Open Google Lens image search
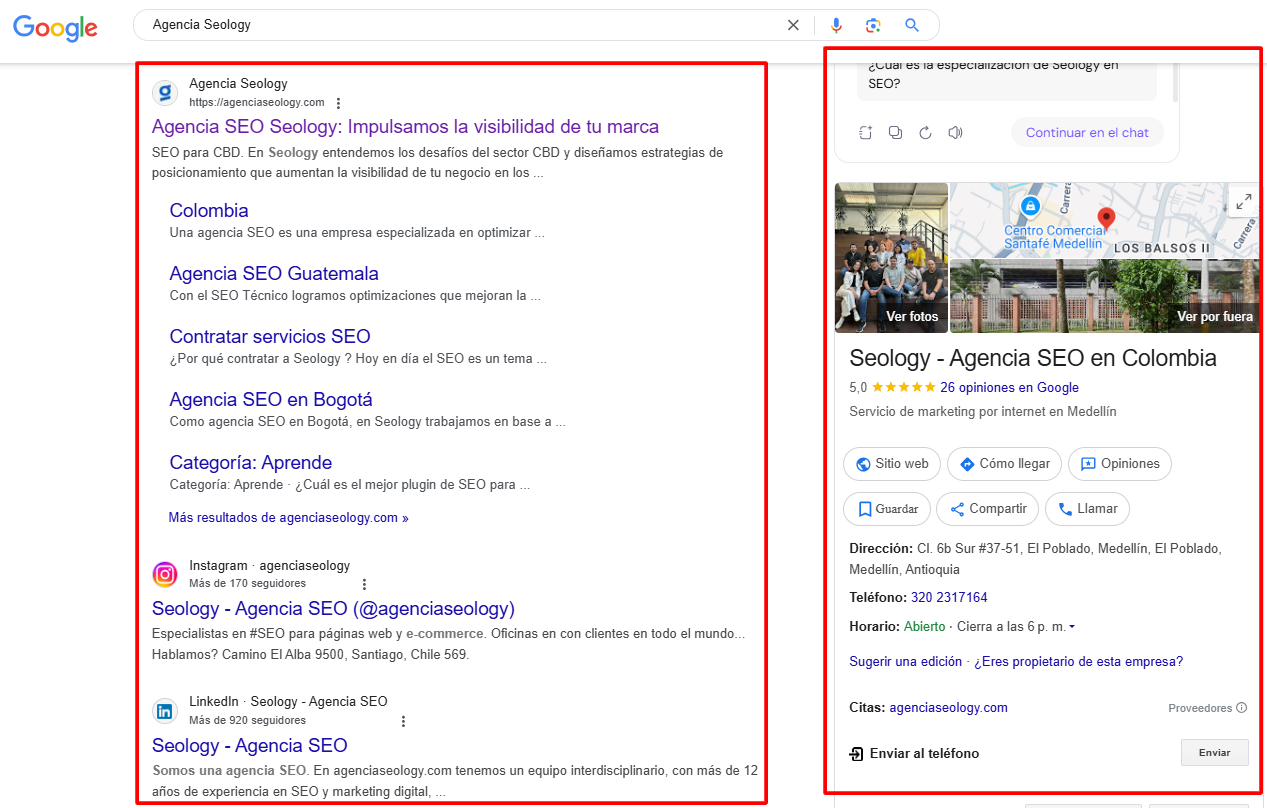The width and height of the screenshot is (1267, 808). [873, 25]
